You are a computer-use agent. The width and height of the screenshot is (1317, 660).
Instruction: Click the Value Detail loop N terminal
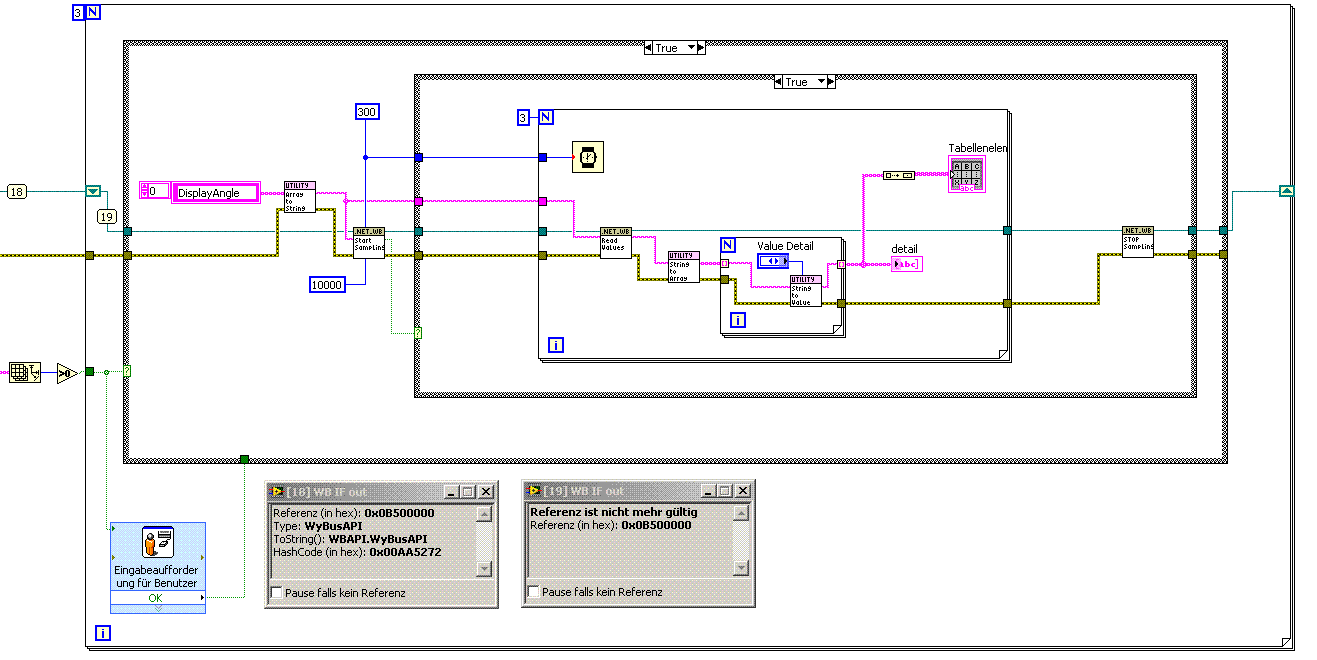click(x=728, y=245)
